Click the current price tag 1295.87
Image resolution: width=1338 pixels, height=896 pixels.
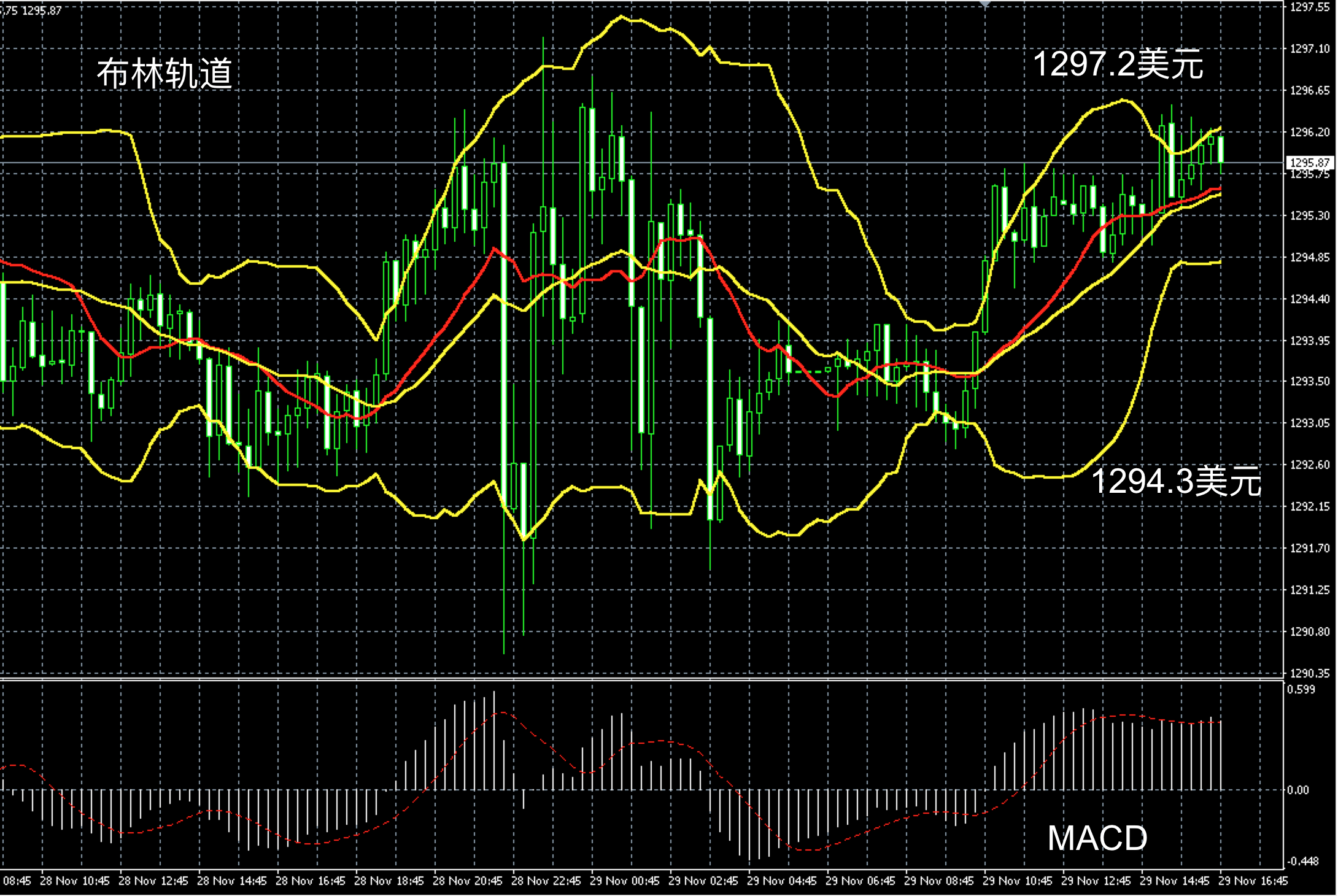[1309, 163]
